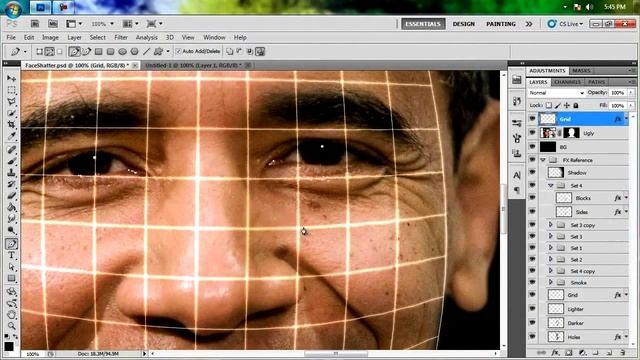Hide the FX Reference group
The image size is (640, 360).
pyautogui.click(x=532, y=160)
